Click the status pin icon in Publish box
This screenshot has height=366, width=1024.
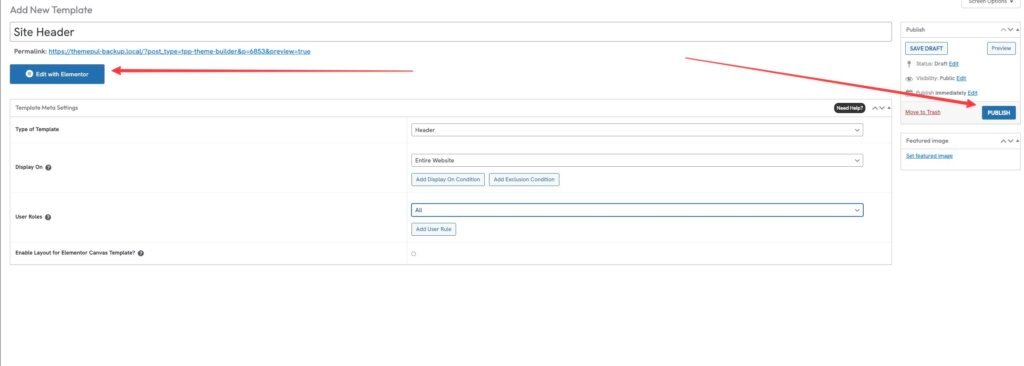(909, 64)
